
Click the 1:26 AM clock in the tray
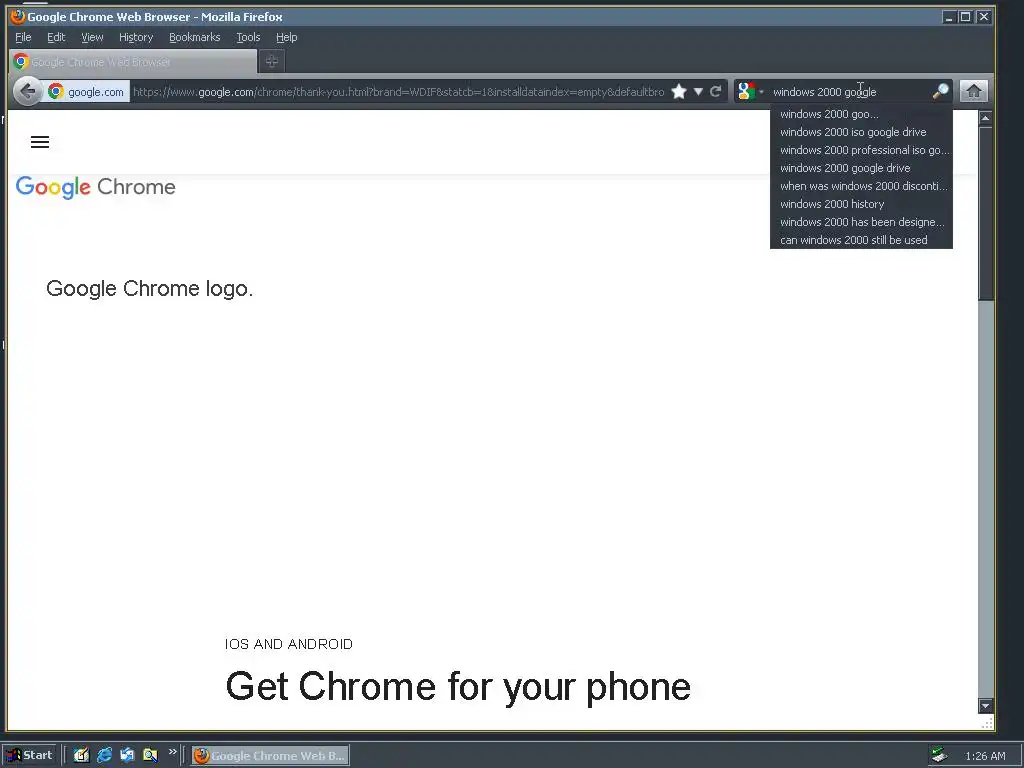(985, 756)
